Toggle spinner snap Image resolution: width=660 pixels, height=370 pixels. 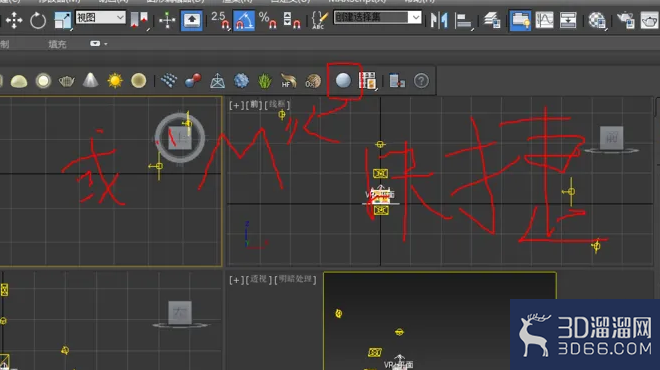point(292,20)
